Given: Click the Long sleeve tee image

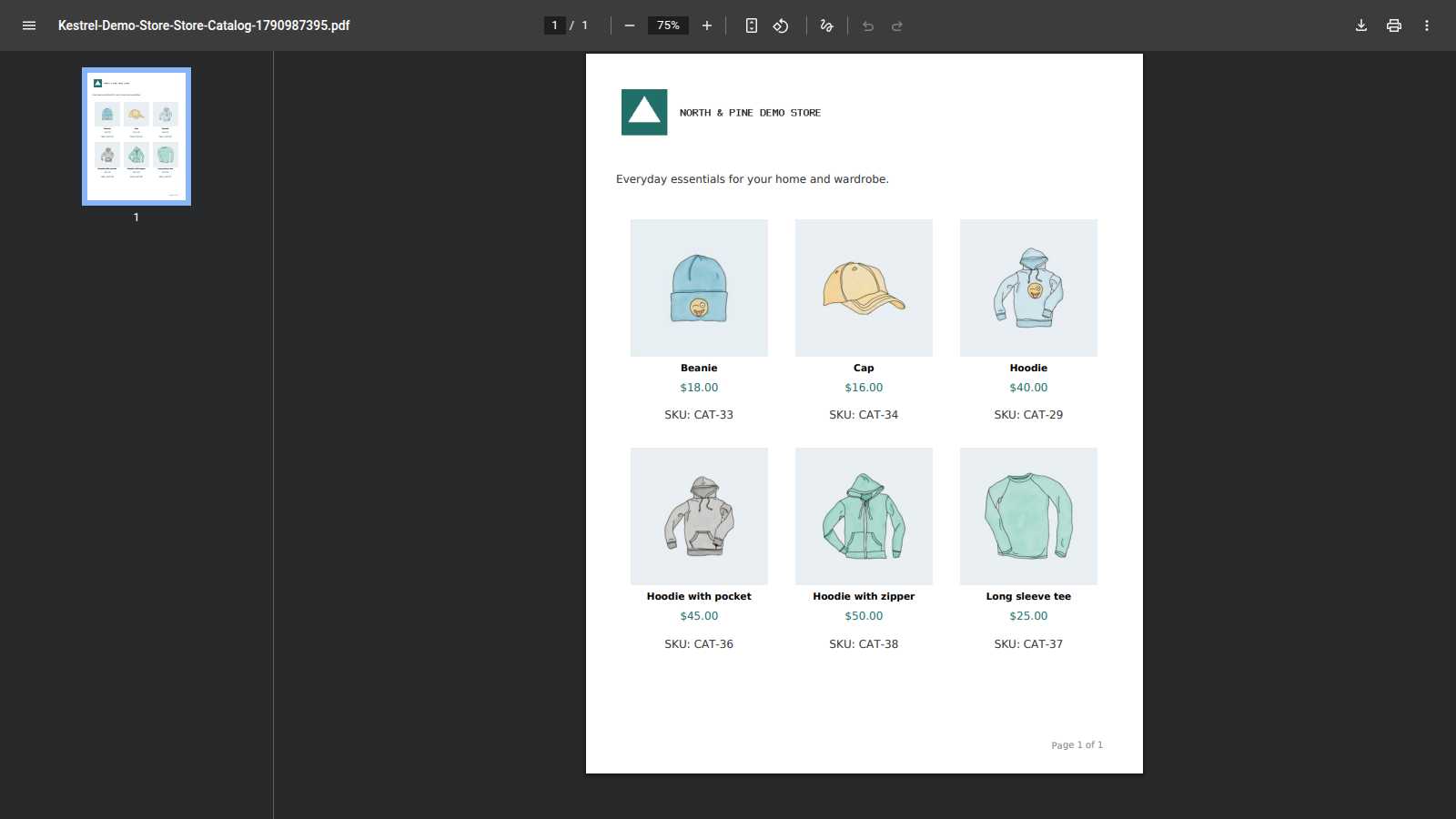Looking at the screenshot, I should point(1028,516).
